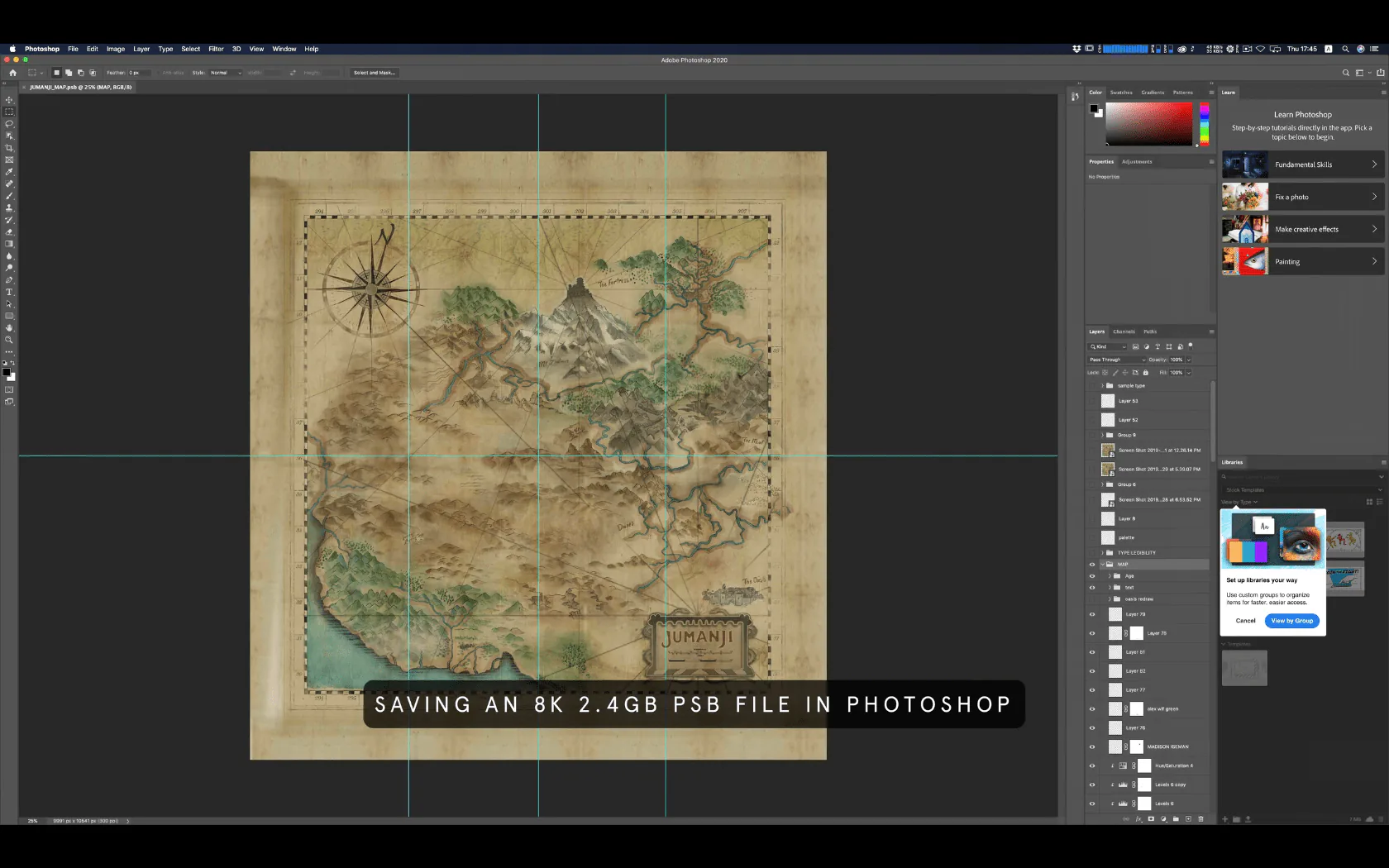Toggle visibility of Layer 79
The image size is (1389, 868).
click(x=1091, y=614)
